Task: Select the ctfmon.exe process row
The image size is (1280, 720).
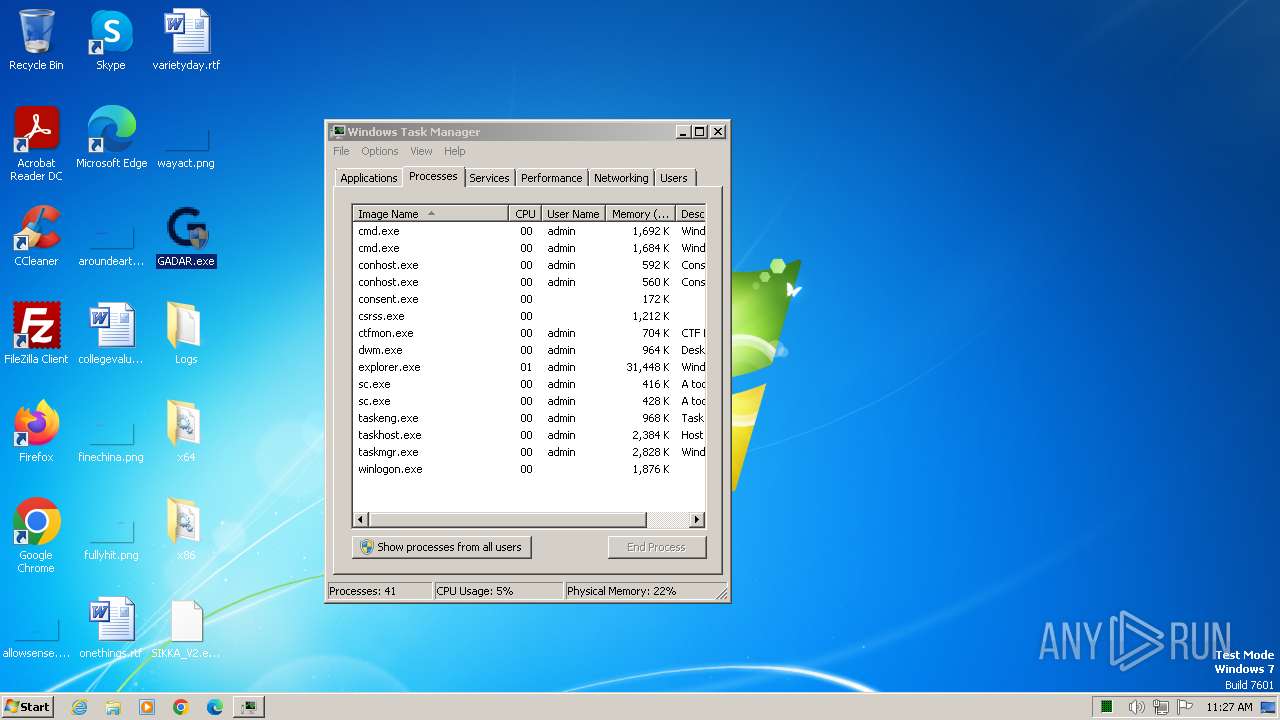Action: [529, 333]
